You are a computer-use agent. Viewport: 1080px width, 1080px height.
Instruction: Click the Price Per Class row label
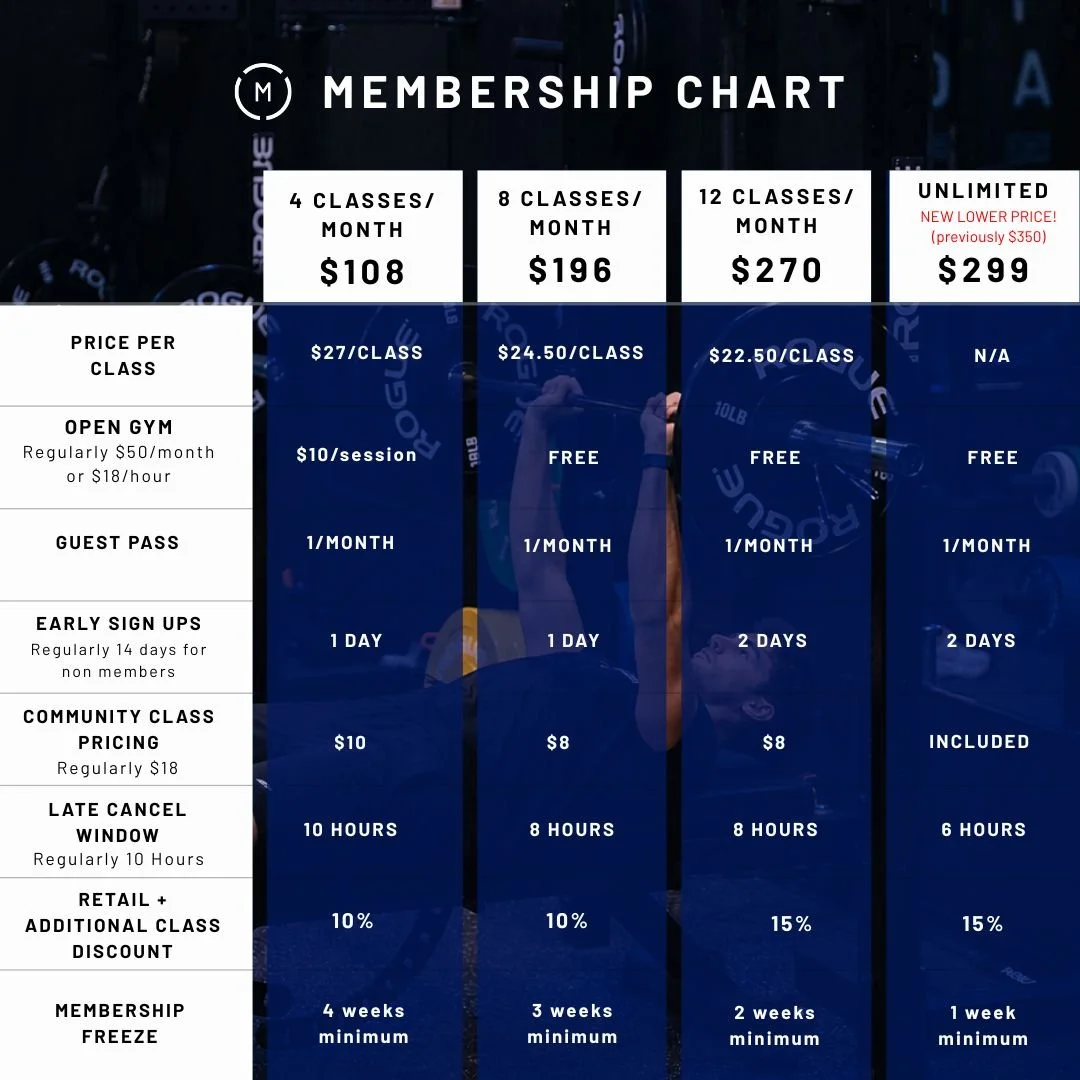coord(123,355)
